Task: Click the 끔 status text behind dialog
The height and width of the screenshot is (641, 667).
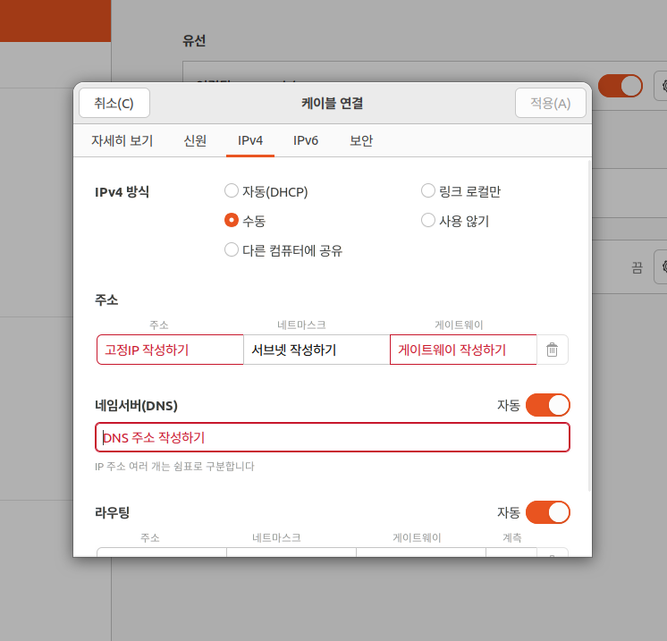Action: coord(636,268)
